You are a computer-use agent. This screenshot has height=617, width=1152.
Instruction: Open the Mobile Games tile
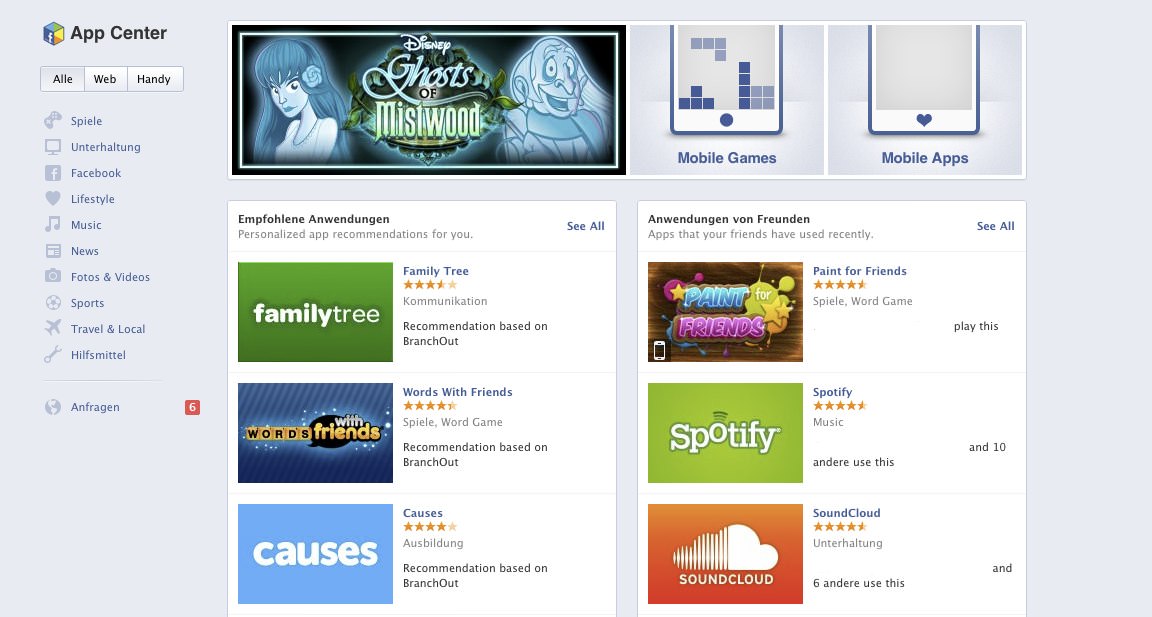point(727,100)
